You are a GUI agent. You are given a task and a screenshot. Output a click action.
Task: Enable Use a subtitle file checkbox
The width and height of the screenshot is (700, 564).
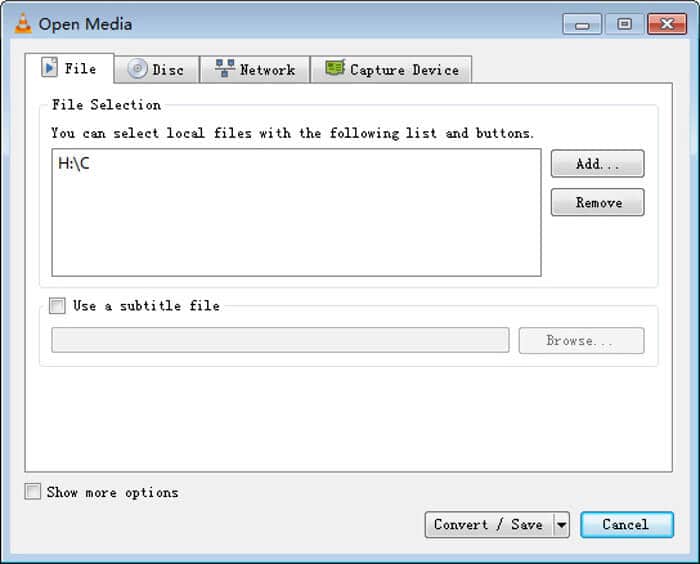(57, 306)
